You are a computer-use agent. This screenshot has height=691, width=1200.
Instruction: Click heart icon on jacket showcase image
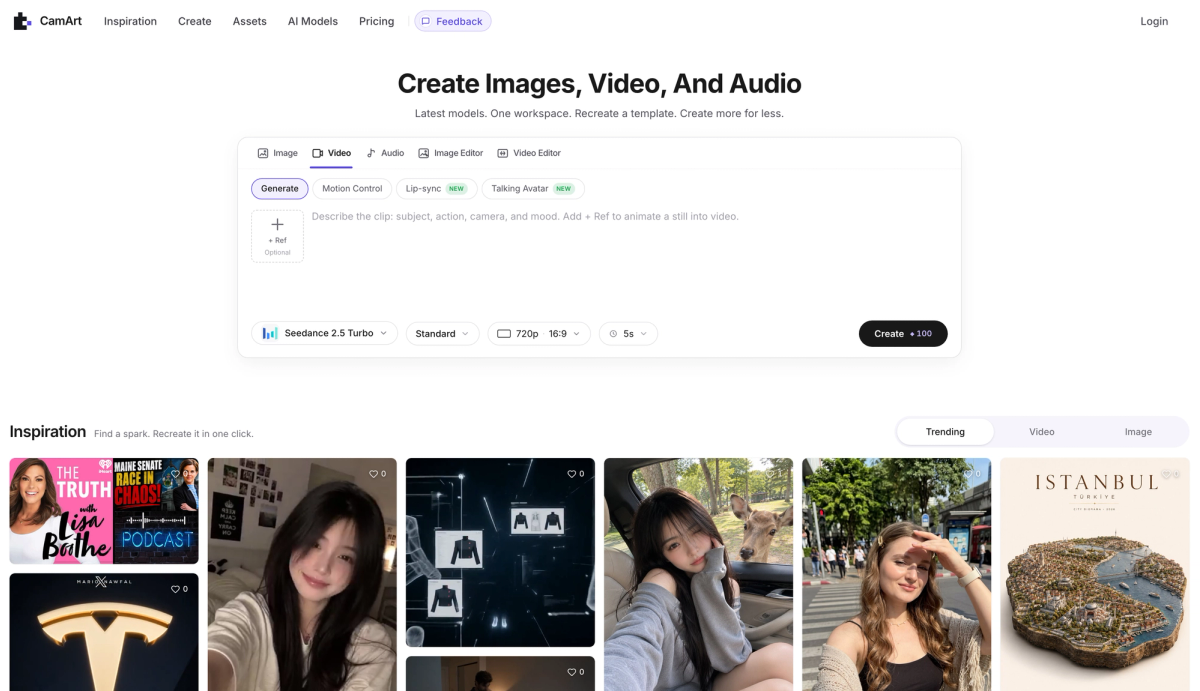pyautogui.click(x=572, y=474)
